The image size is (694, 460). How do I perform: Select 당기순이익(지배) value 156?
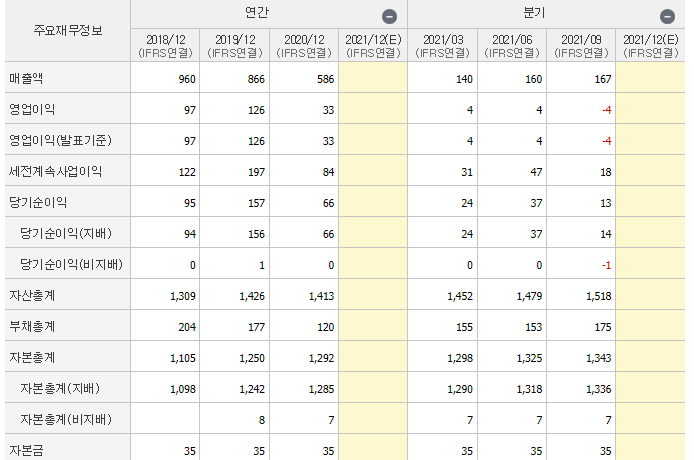256,234
